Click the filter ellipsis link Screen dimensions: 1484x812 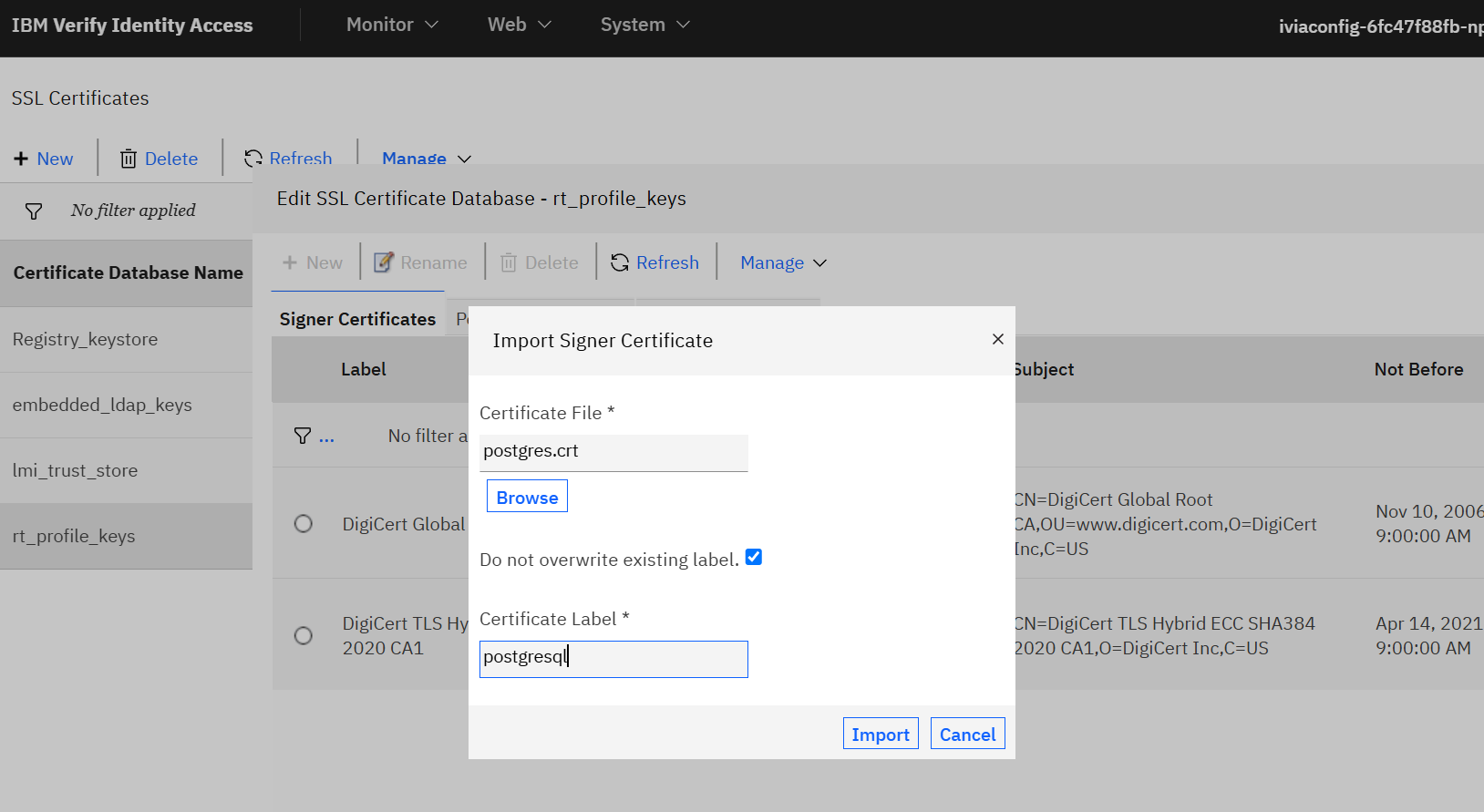point(326,437)
